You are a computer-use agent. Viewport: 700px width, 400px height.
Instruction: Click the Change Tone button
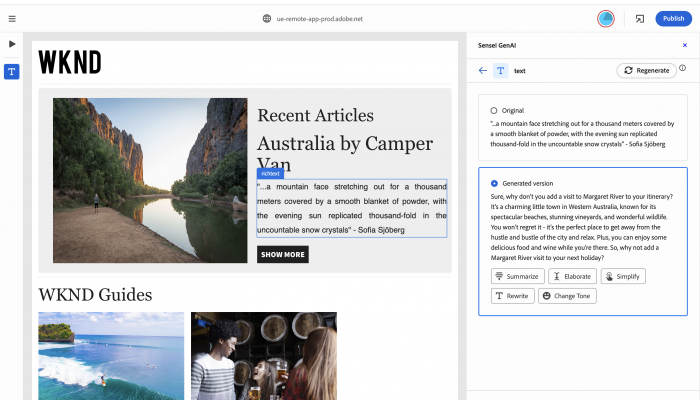567,296
